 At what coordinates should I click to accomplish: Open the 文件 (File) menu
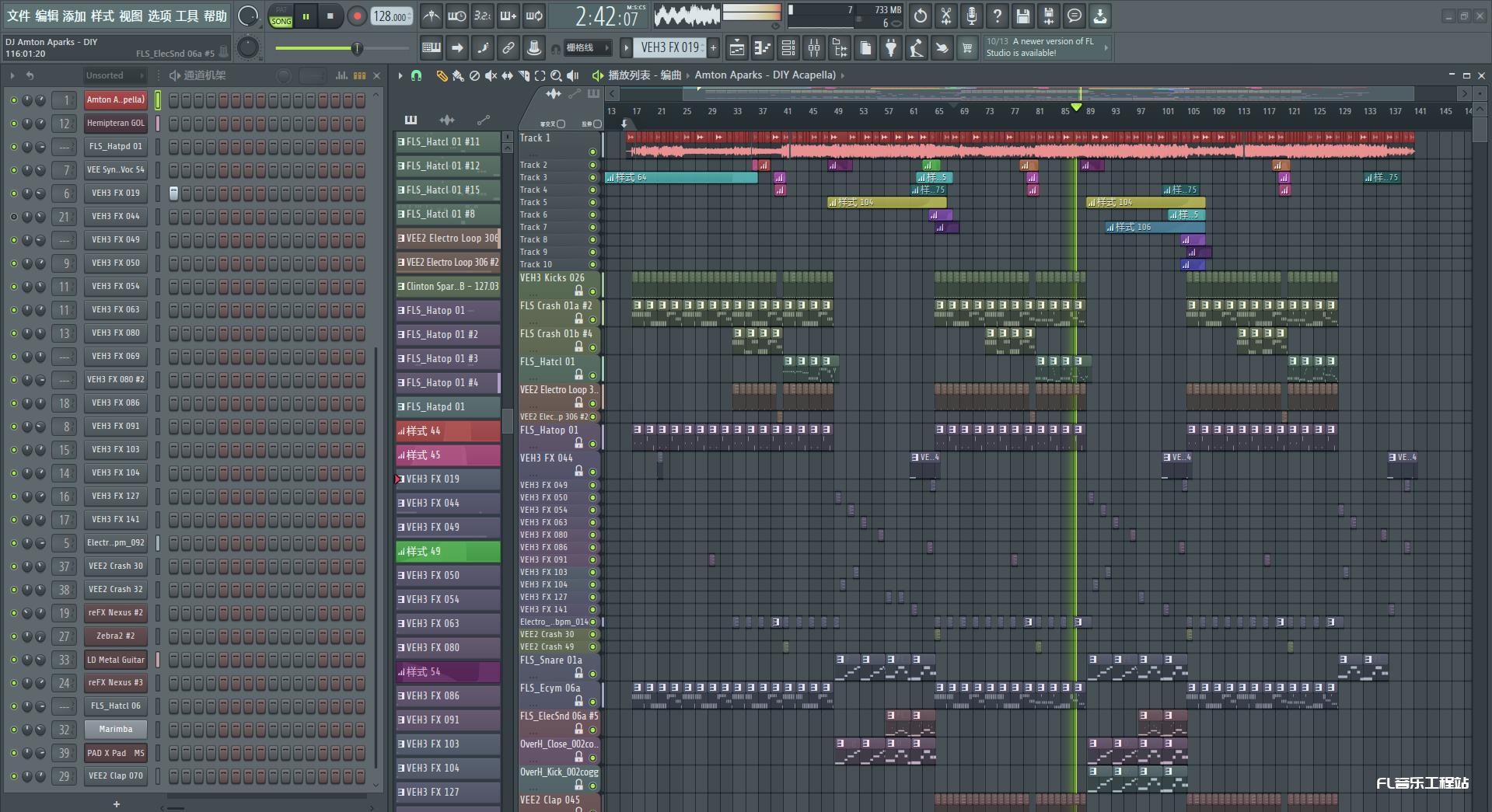click(19, 16)
